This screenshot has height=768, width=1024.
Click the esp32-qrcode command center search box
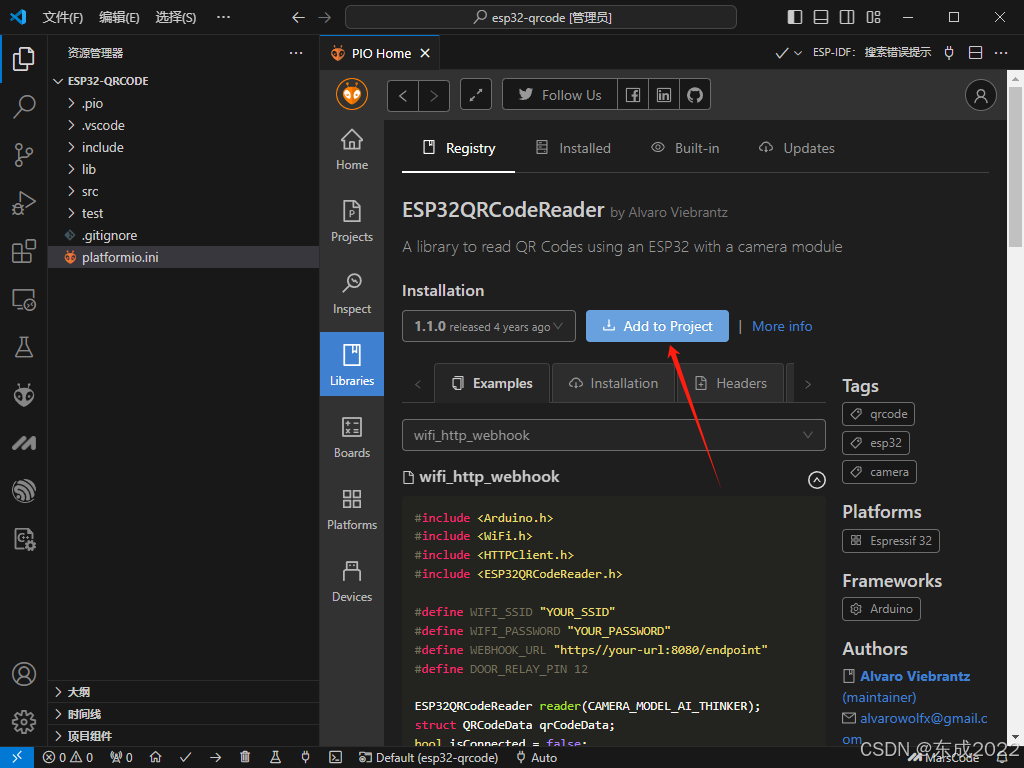tap(541, 17)
